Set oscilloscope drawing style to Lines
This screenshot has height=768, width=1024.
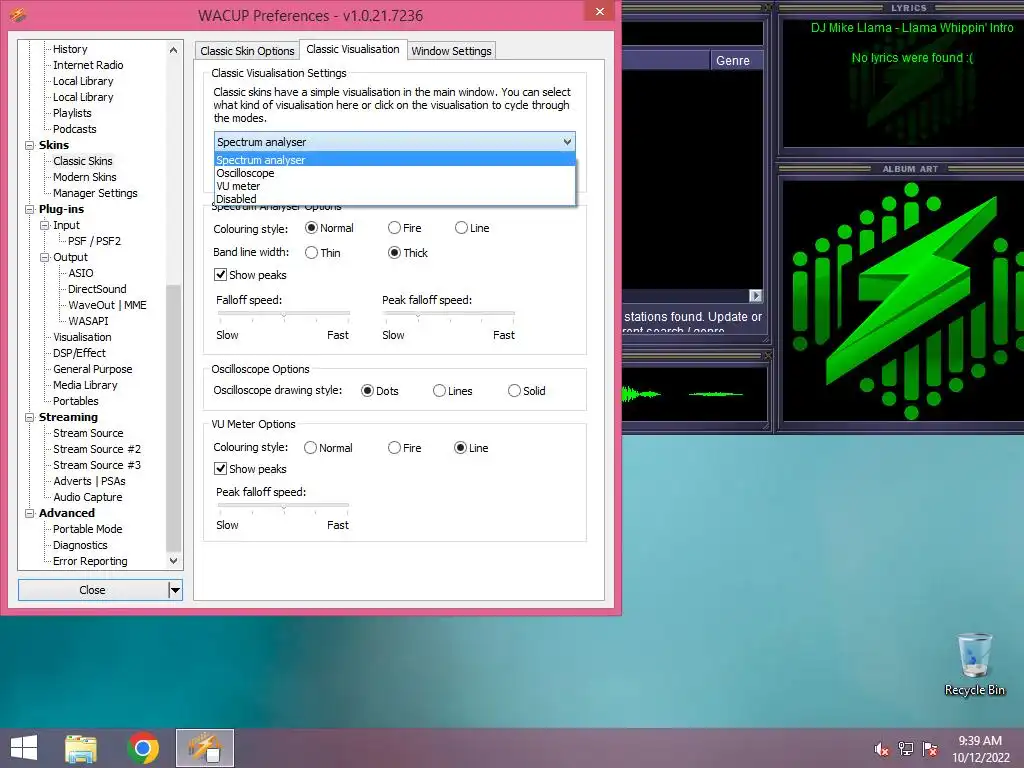[x=453, y=391]
